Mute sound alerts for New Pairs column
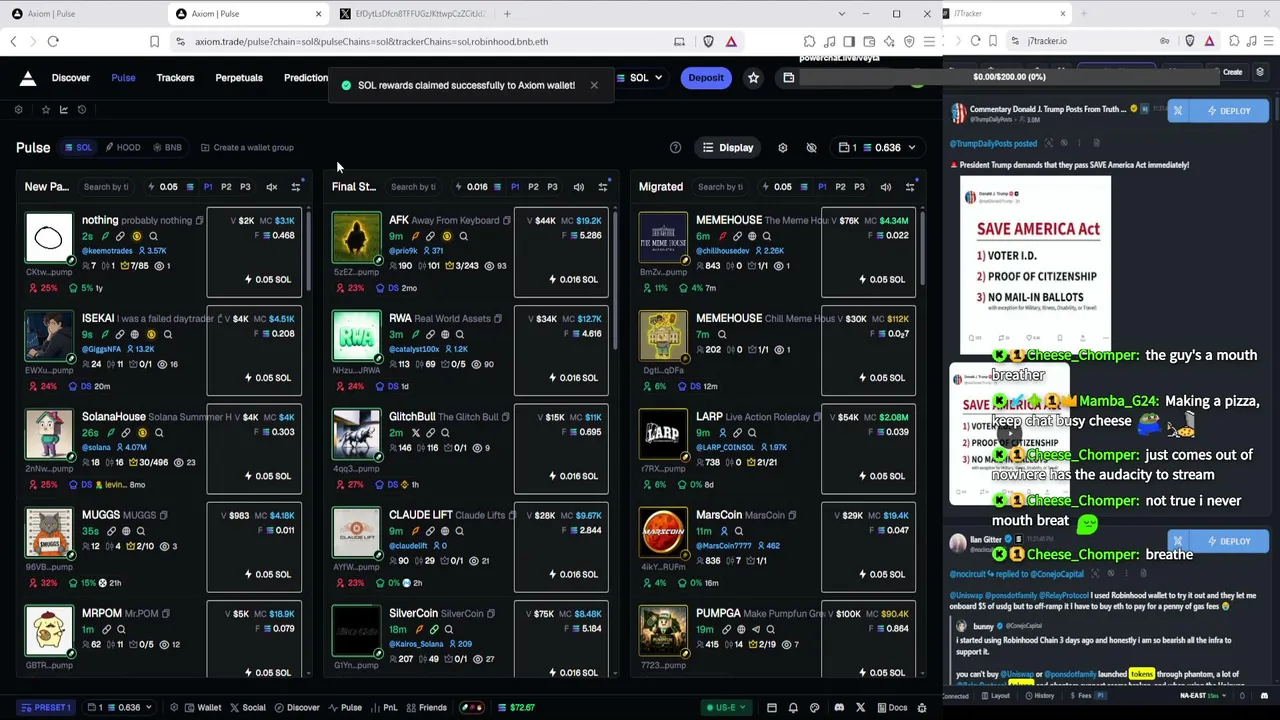Image resolution: width=1280 pixels, height=720 pixels. point(271,187)
